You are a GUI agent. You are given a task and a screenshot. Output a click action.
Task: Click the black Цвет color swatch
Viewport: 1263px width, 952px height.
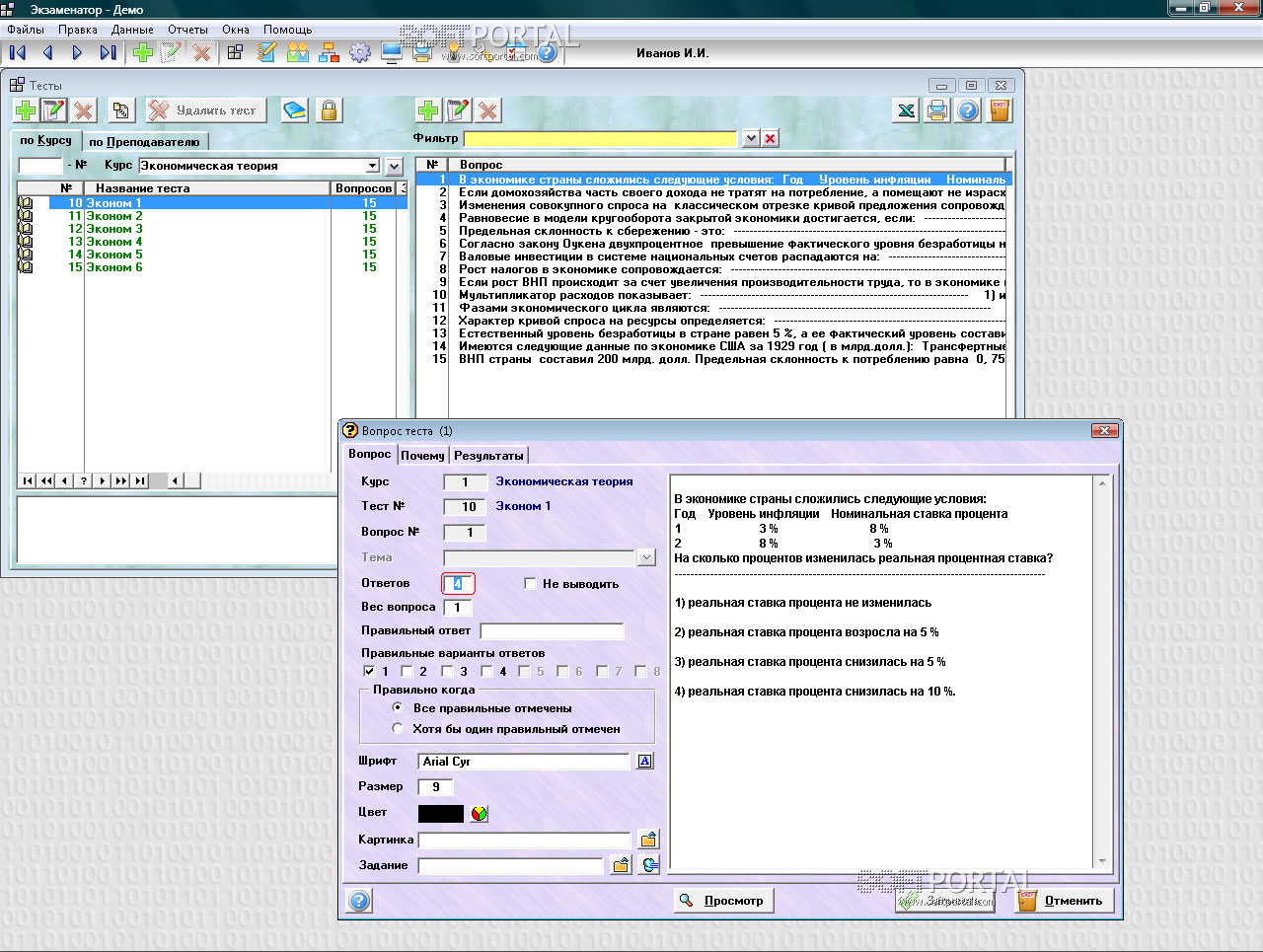point(440,814)
